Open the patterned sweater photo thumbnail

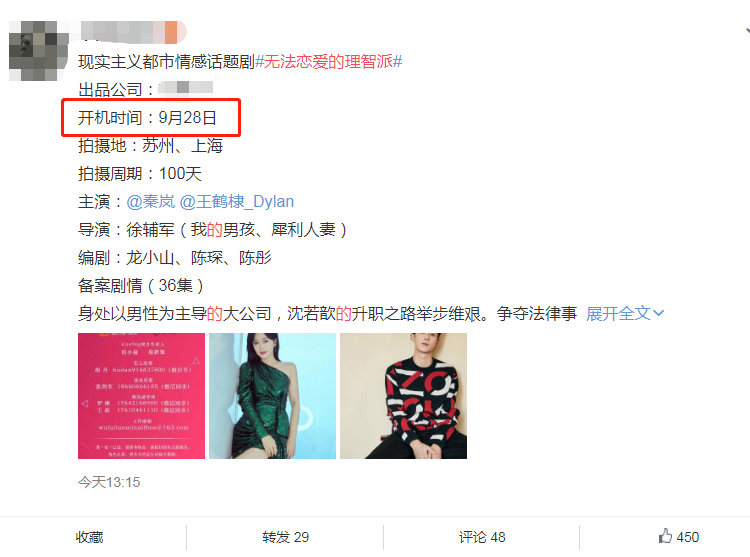404,396
